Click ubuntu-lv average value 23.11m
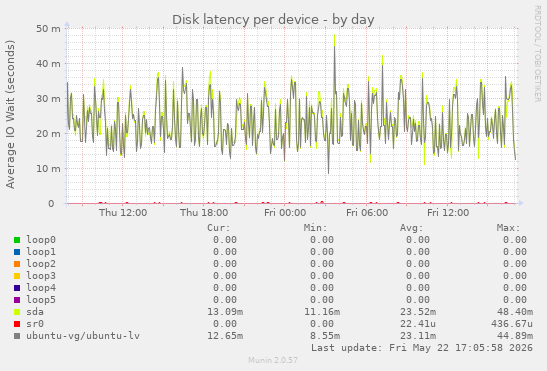The width and height of the screenshot is (547, 371). (x=418, y=336)
